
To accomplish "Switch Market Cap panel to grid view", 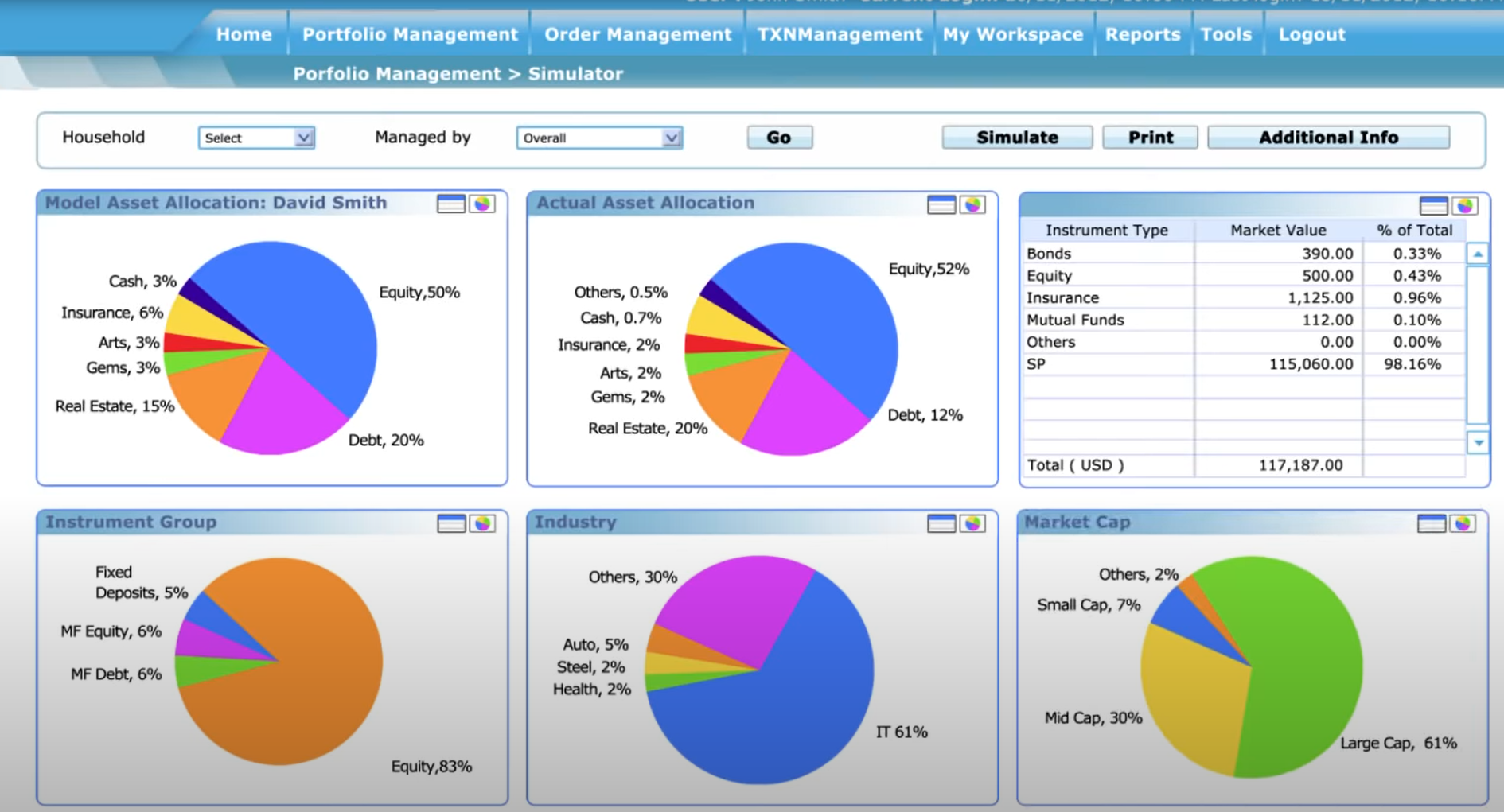I will click(x=1432, y=524).
